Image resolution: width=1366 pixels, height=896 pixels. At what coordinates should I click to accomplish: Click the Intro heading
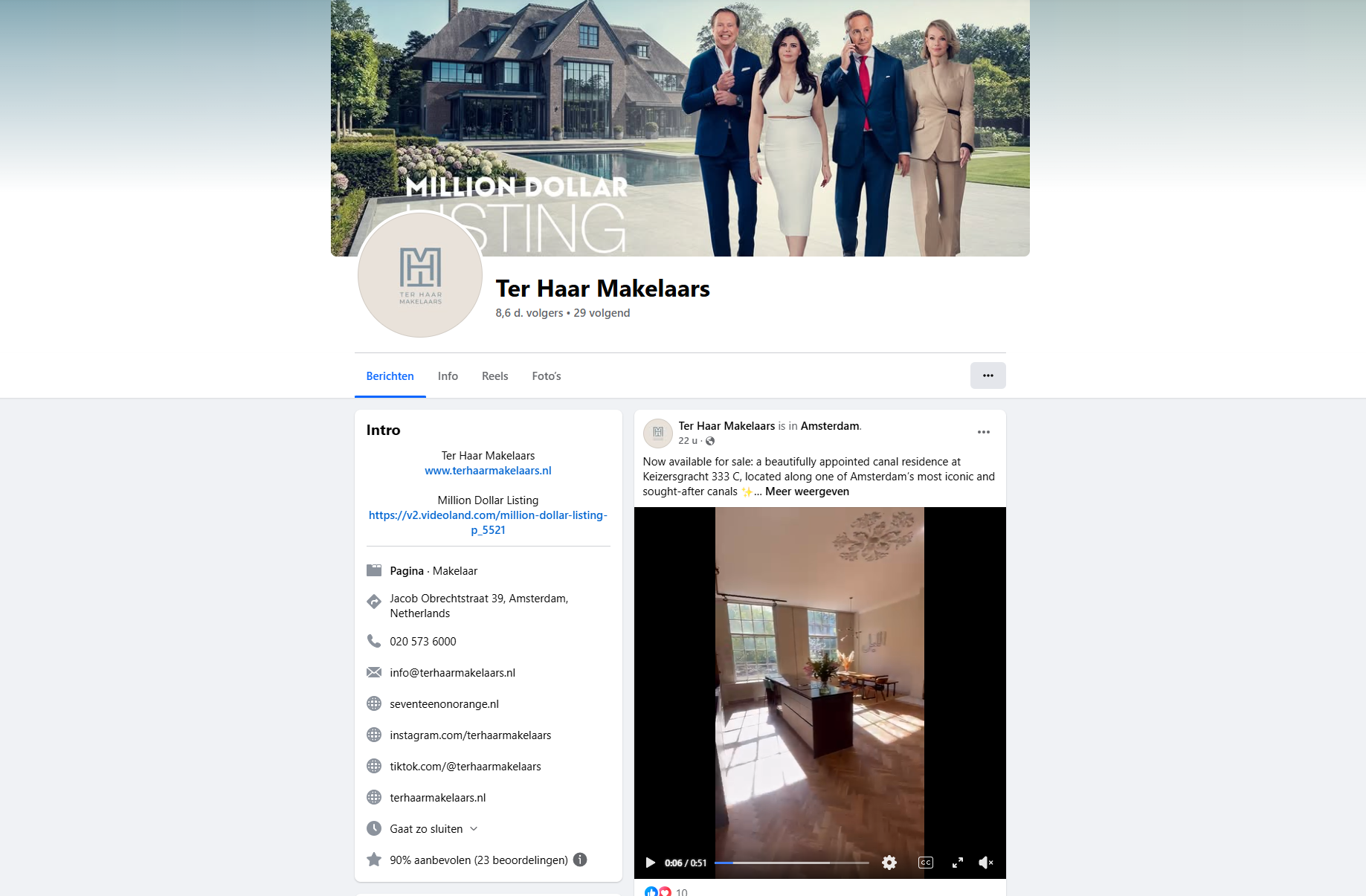pyautogui.click(x=383, y=430)
